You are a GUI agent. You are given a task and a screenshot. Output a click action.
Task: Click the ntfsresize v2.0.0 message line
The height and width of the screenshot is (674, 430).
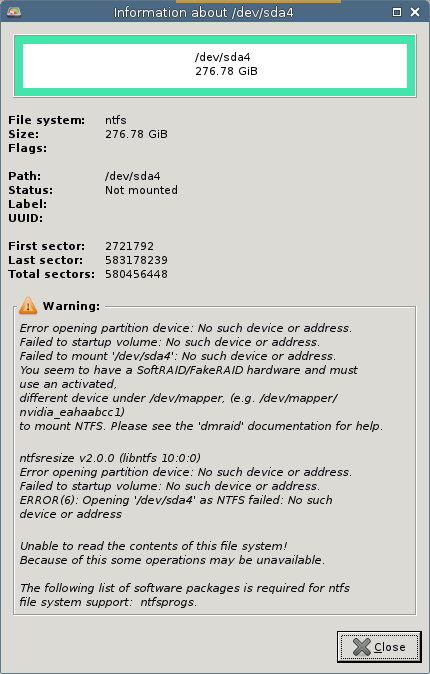[x=110, y=458]
